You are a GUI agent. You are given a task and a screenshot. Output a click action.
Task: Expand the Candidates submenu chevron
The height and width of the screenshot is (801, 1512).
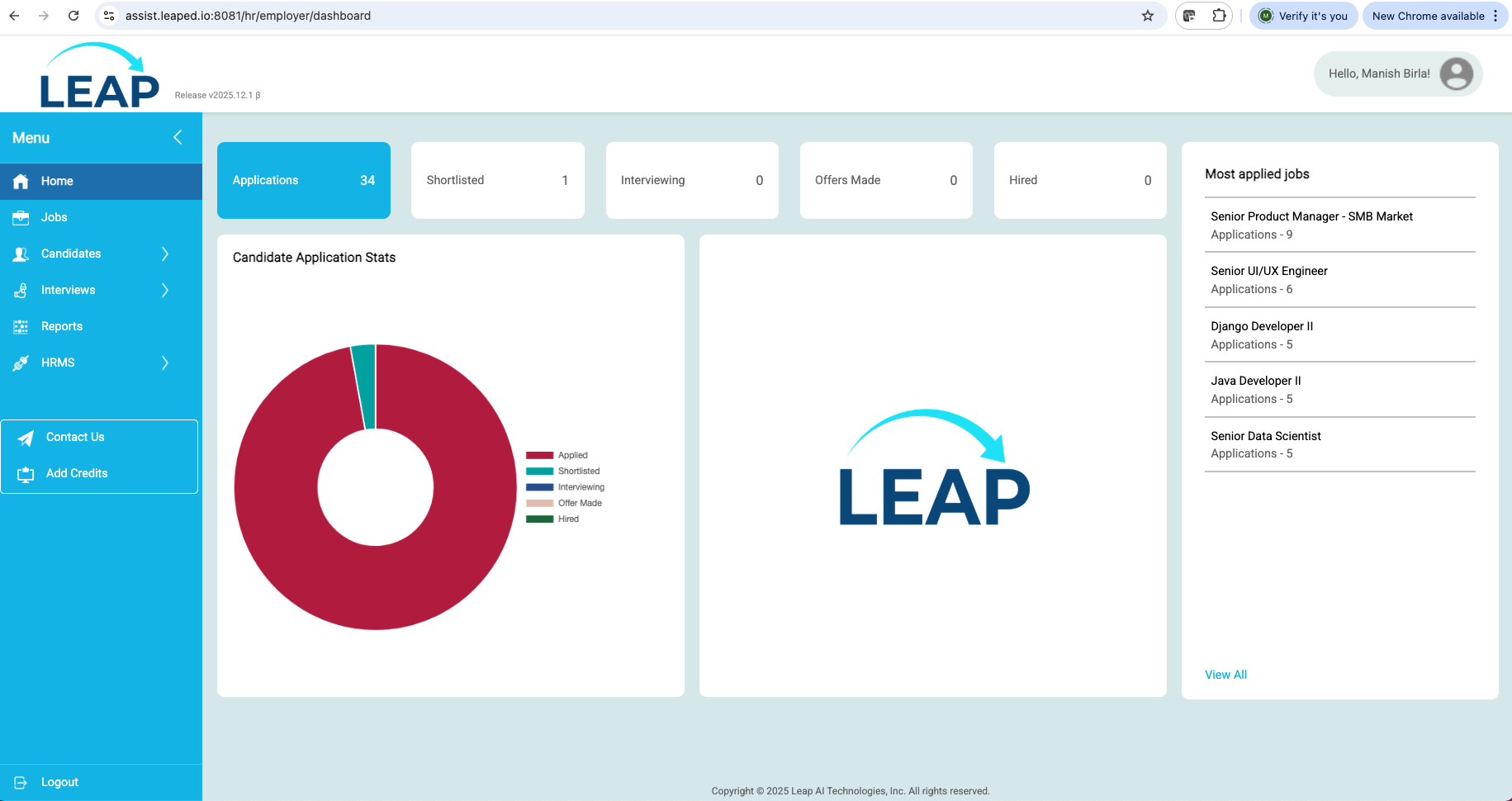click(x=165, y=254)
